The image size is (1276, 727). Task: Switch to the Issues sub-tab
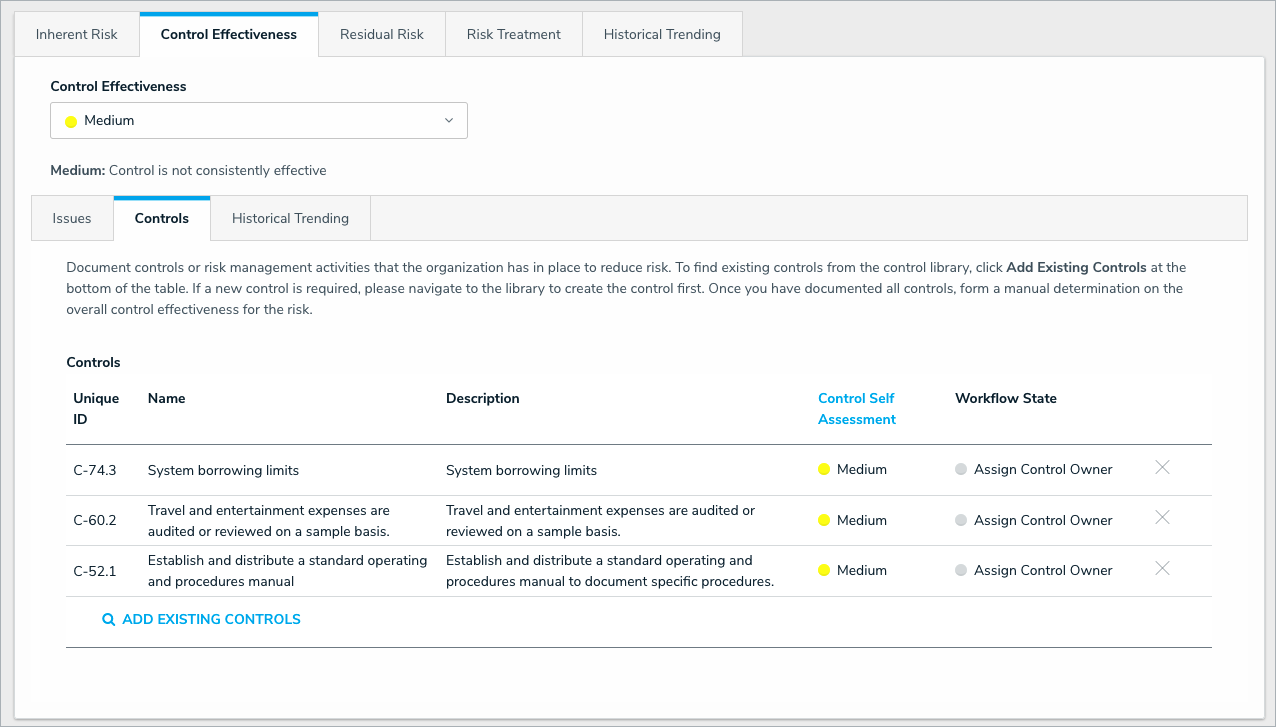click(x=72, y=219)
